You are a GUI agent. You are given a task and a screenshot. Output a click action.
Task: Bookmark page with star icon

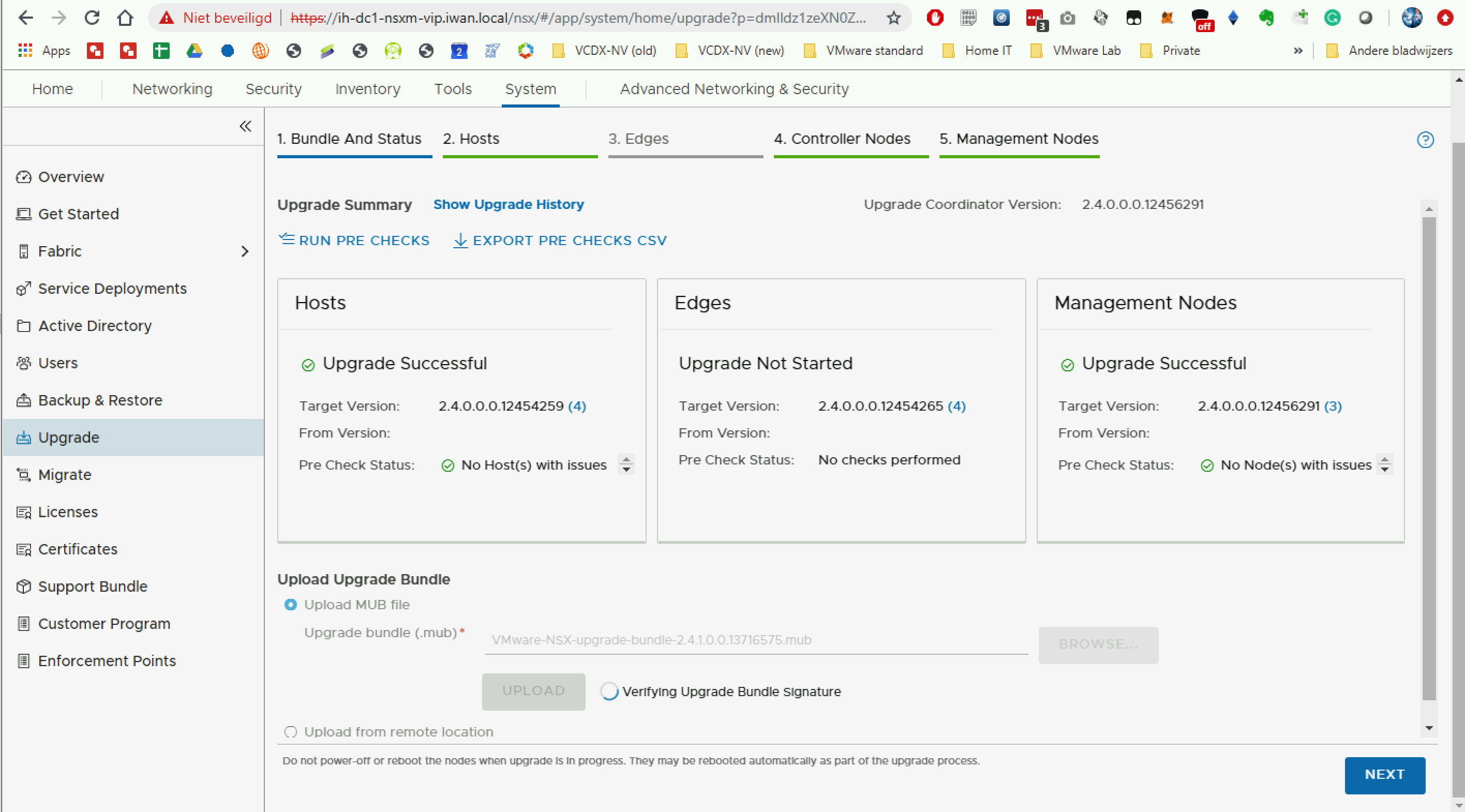[x=893, y=18]
